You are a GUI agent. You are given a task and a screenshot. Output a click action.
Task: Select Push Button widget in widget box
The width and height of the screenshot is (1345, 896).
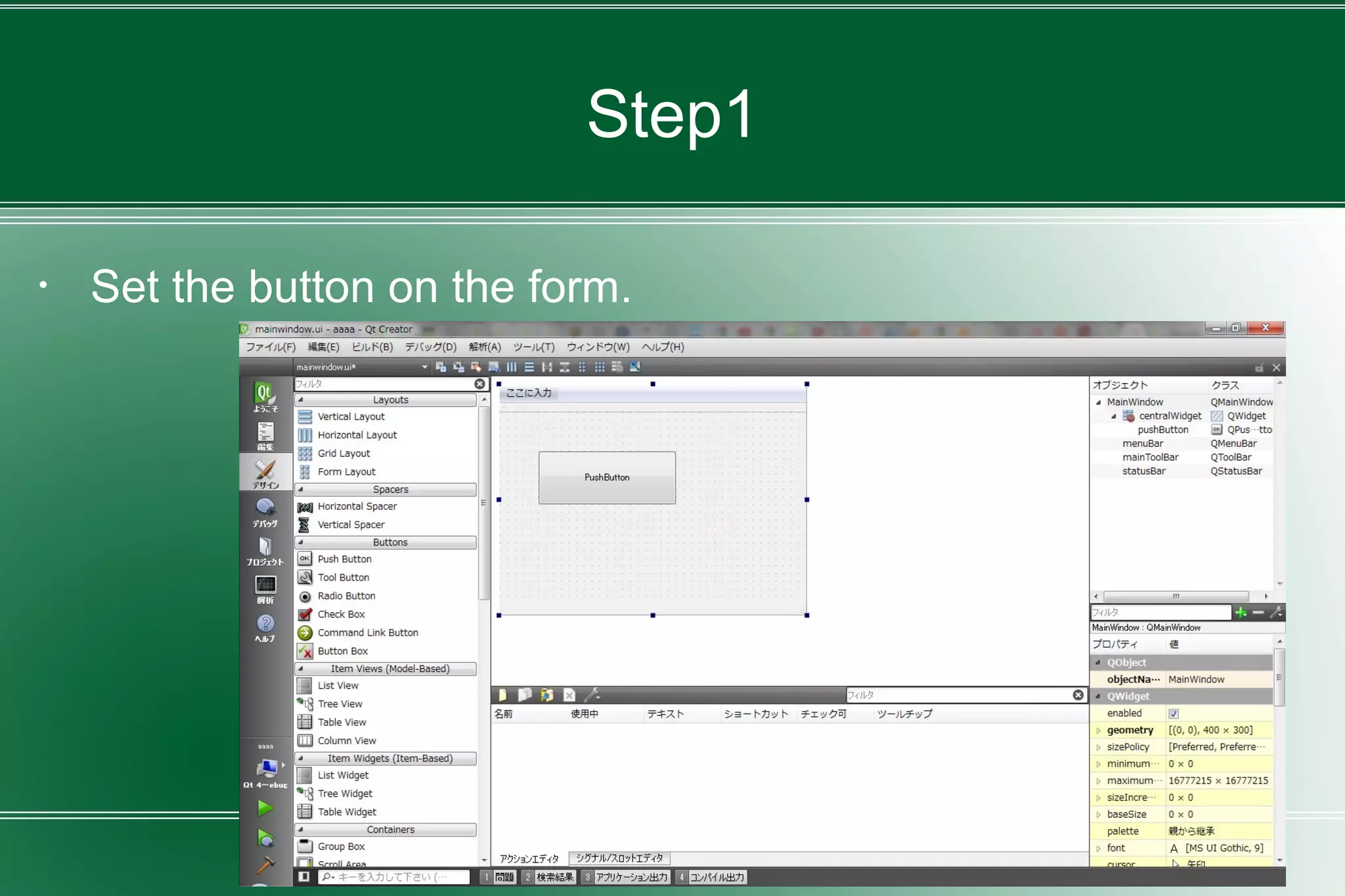pos(335,559)
